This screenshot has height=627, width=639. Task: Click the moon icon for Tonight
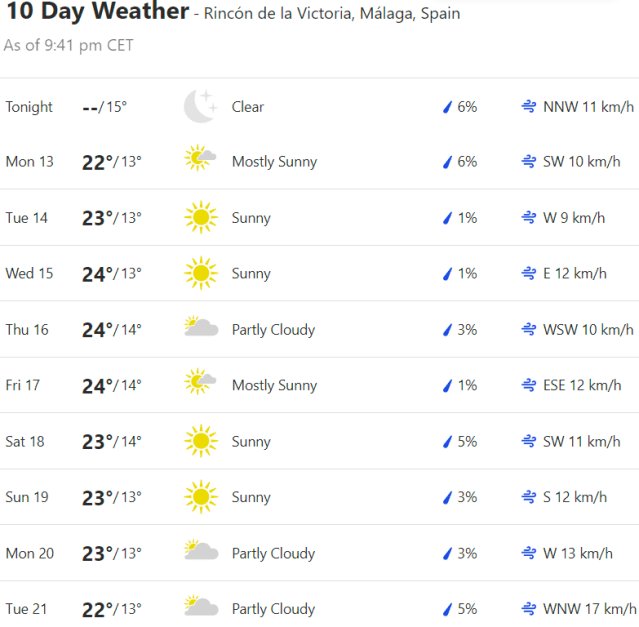tap(200, 106)
